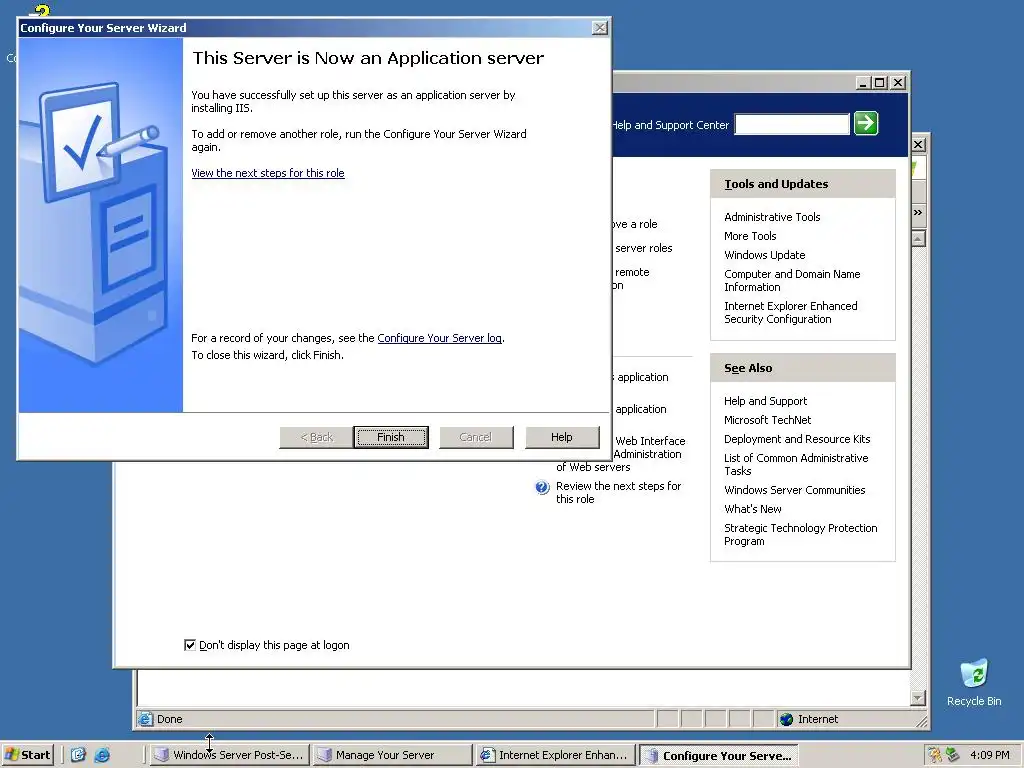Open the Recycle Bin desktop icon
This screenshot has height=768, width=1024.
(x=974, y=682)
